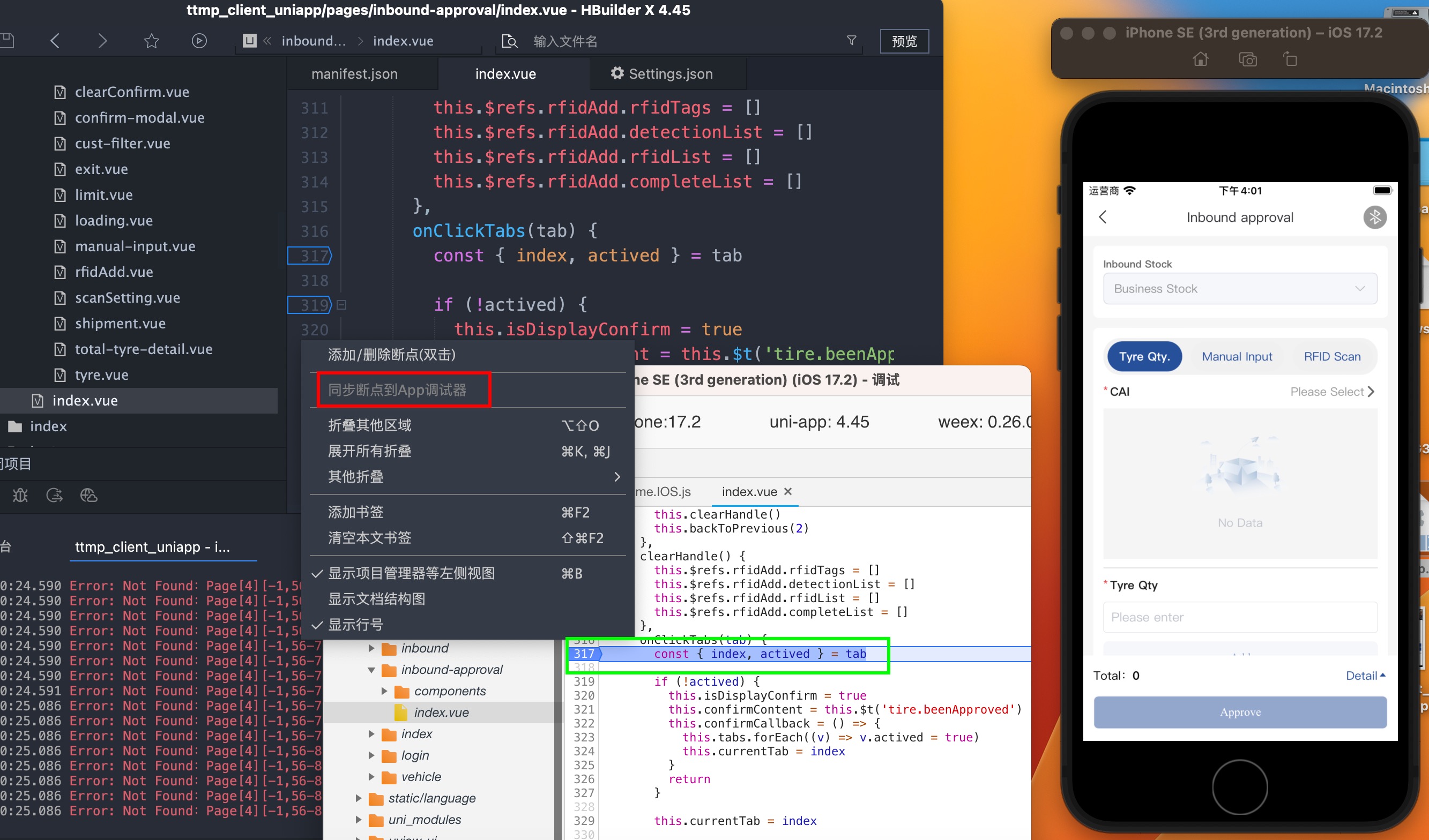Click the forward navigation arrow in HBuilder toolbar

(102, 41)
